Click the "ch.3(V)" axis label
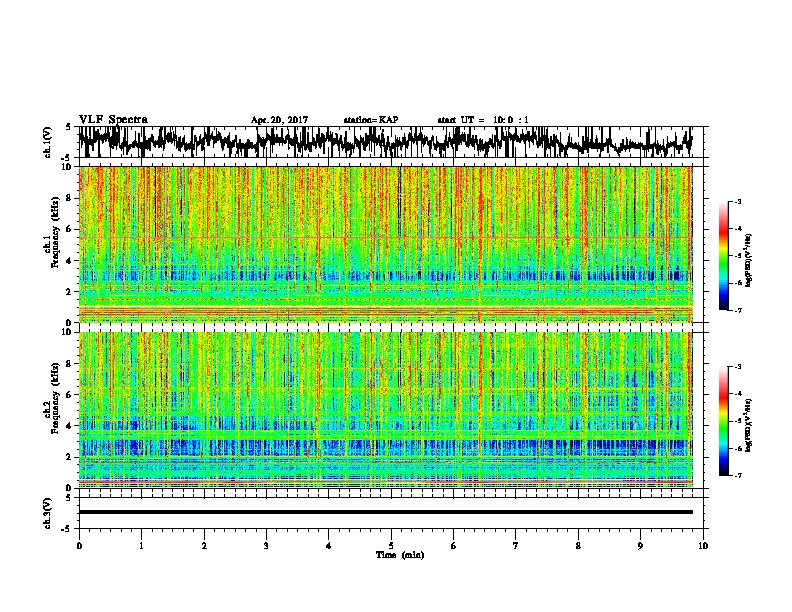The width and height of the screenshot is (792, 612). (47, 513)
